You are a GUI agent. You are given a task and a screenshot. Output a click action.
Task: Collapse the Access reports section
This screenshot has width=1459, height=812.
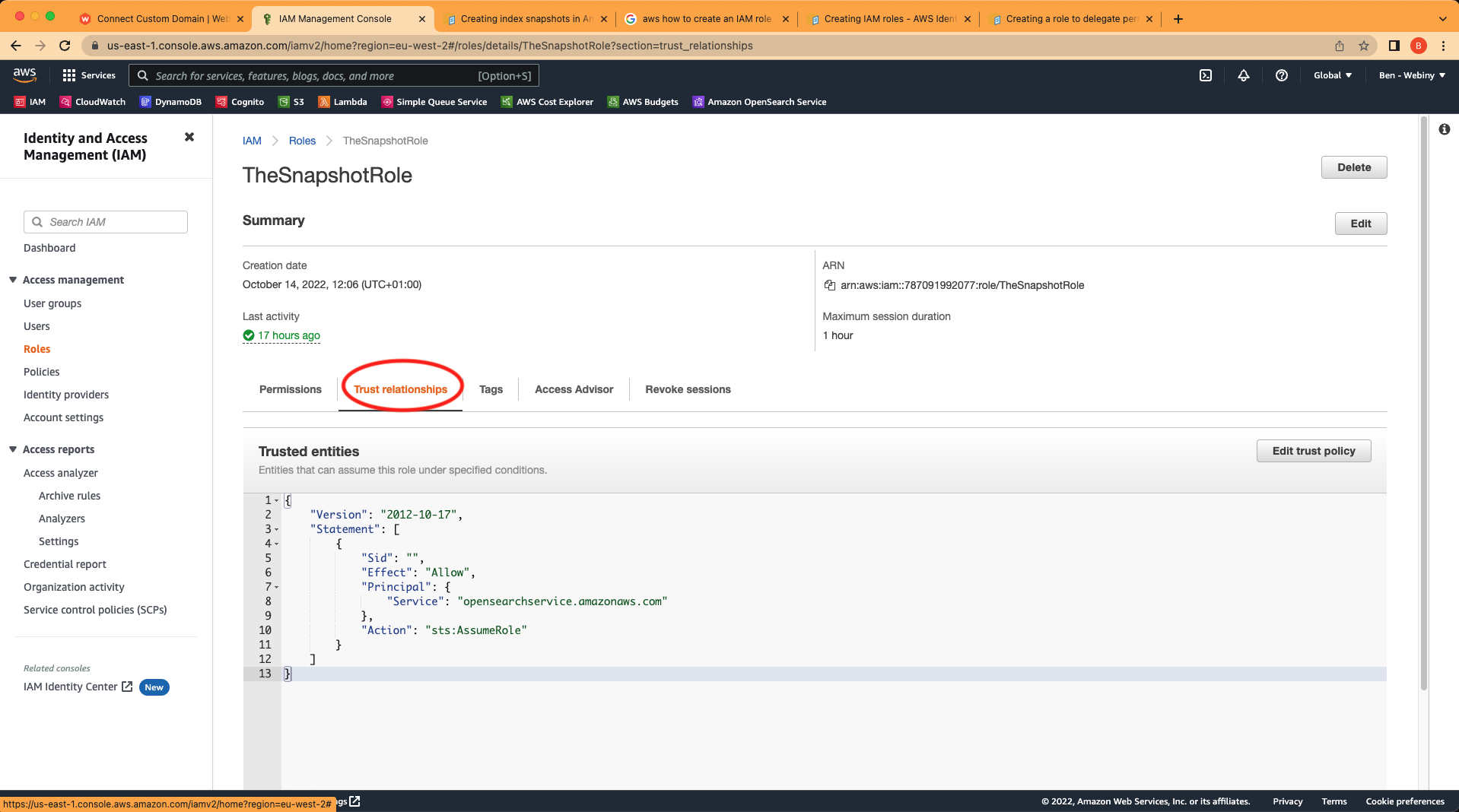pyautogui.click(x=12, y=449)
